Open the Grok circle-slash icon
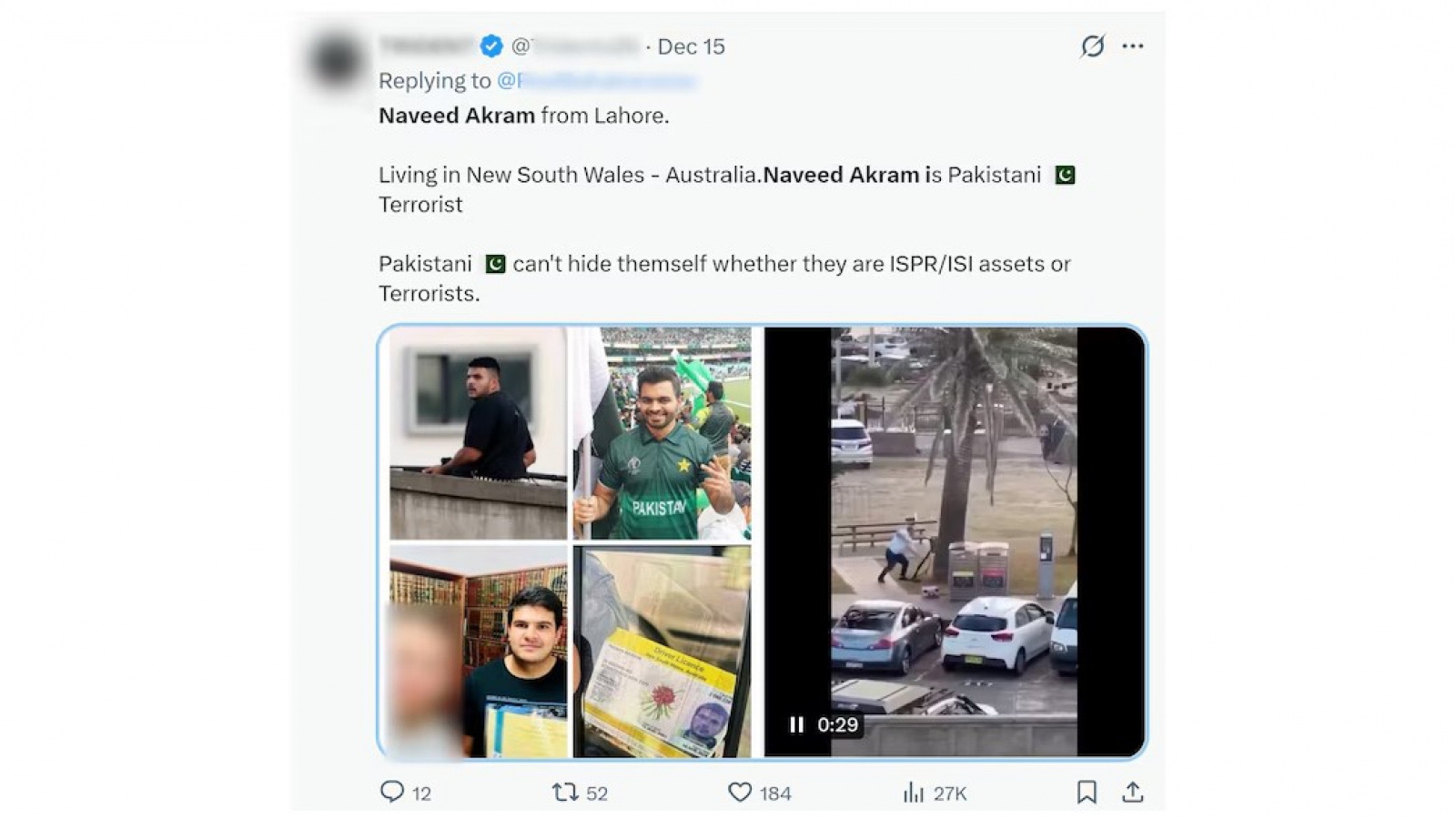 tap(1092, 45)
